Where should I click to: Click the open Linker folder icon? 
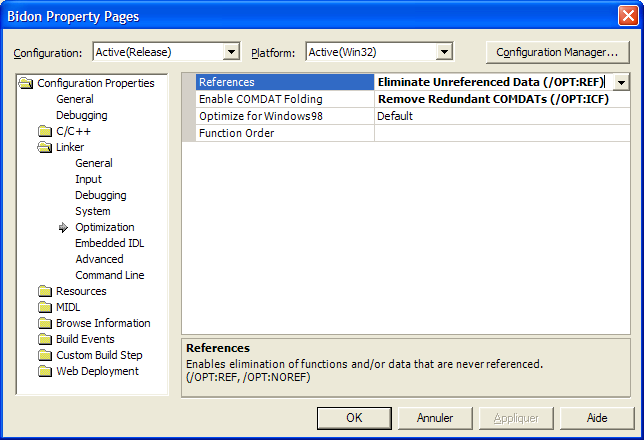coord(45,147)
